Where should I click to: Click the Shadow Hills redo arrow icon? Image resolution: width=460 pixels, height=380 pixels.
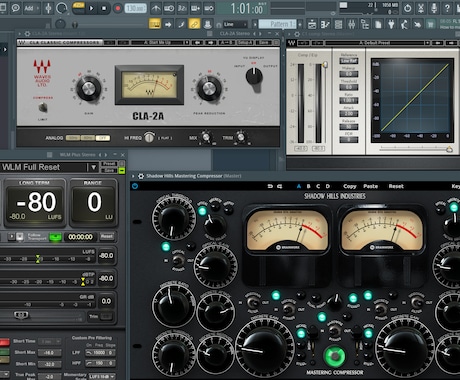pyautogui.click(x=279, y=186)
